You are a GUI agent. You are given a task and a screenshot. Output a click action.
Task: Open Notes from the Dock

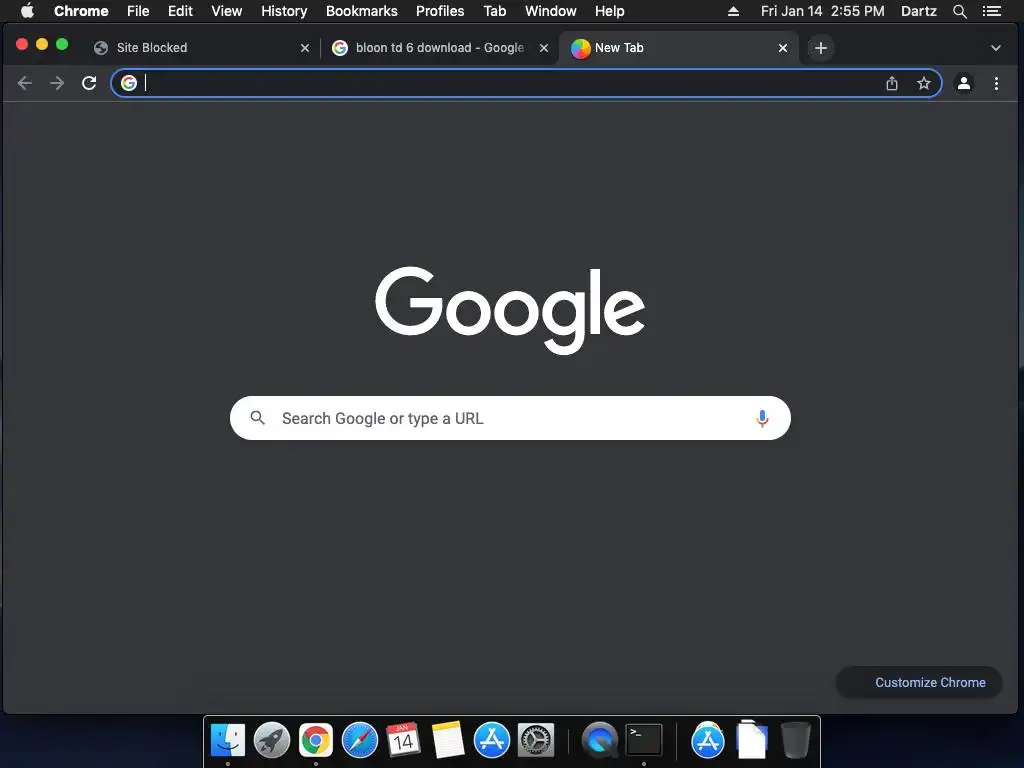[447, 740]
